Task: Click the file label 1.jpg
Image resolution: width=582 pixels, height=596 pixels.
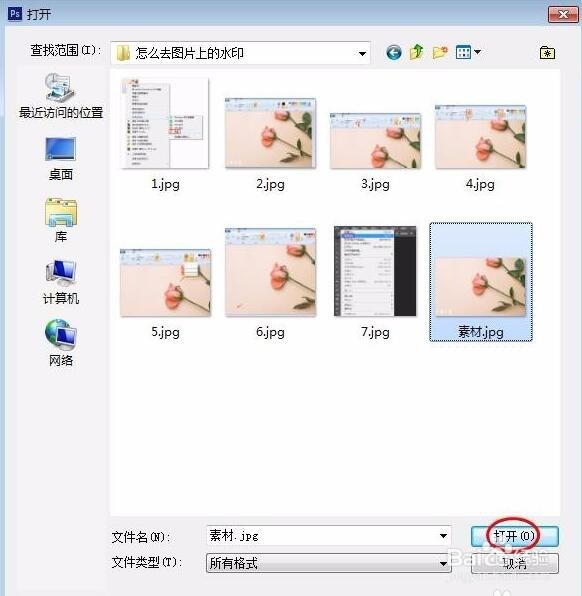Action: [165, 184]
